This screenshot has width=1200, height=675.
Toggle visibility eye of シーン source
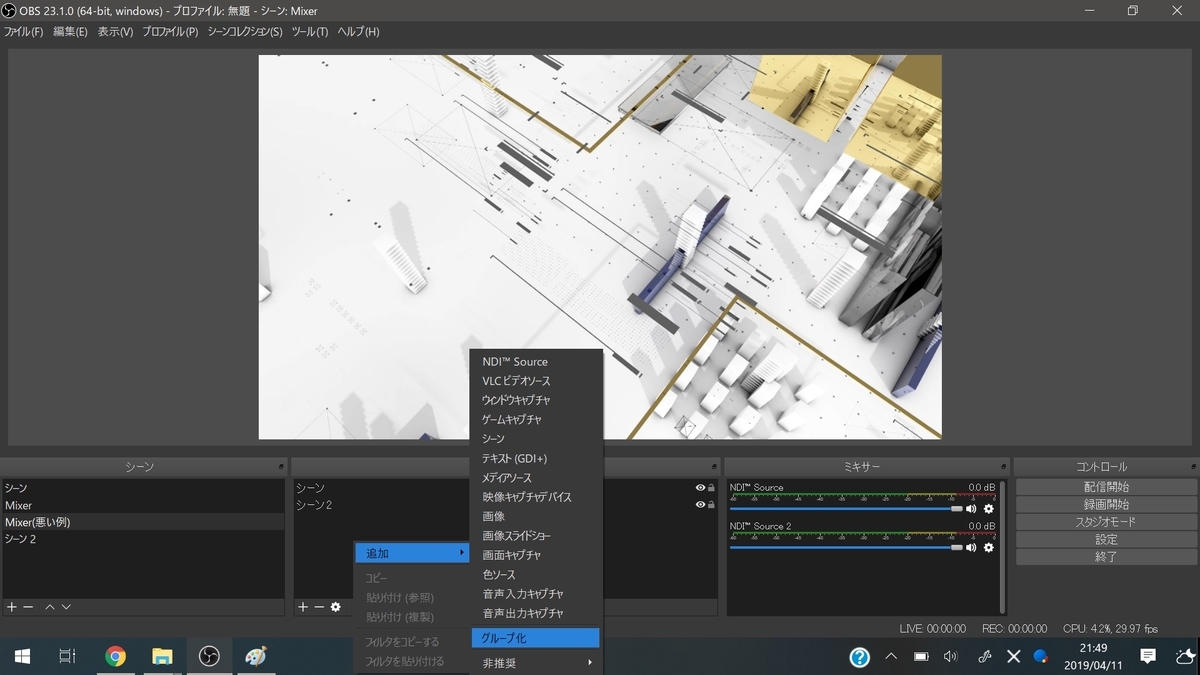(700, 488)
